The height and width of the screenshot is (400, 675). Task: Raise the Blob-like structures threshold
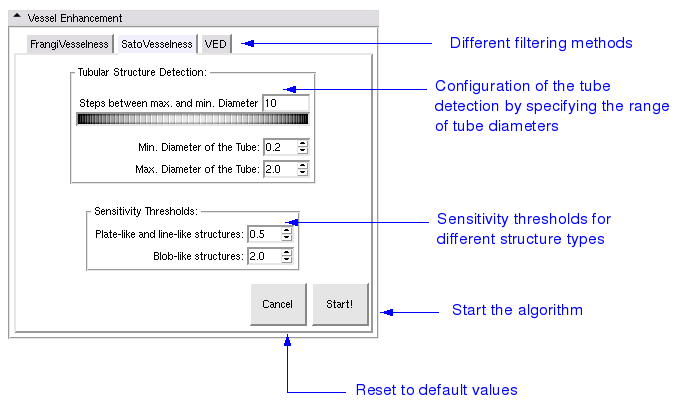click(x=286, y=252)
